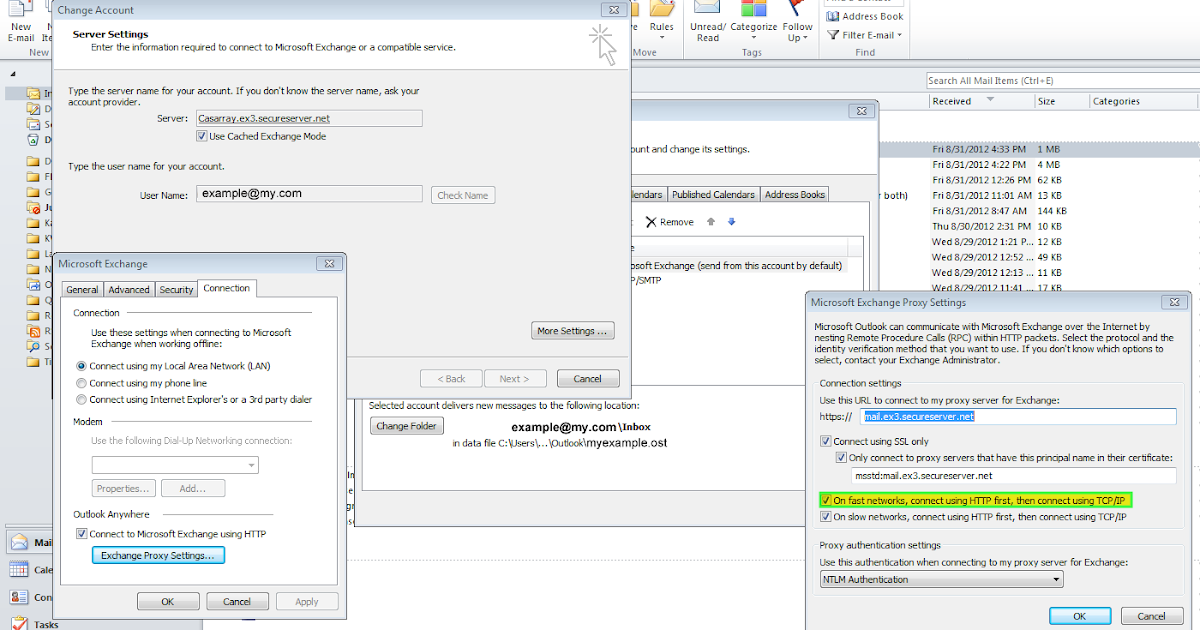Open the Address Books tab
This screenshot has height=630, width=1200.
coord(794,194)
